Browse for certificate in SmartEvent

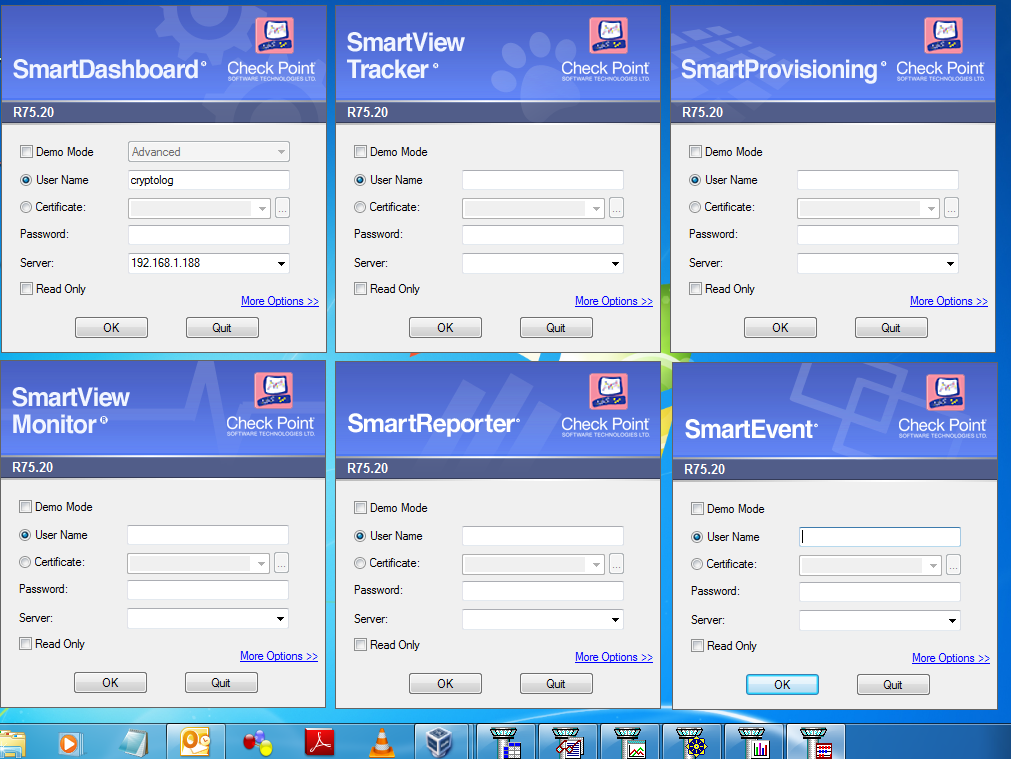pyautogui.click(x=954, y=565)
